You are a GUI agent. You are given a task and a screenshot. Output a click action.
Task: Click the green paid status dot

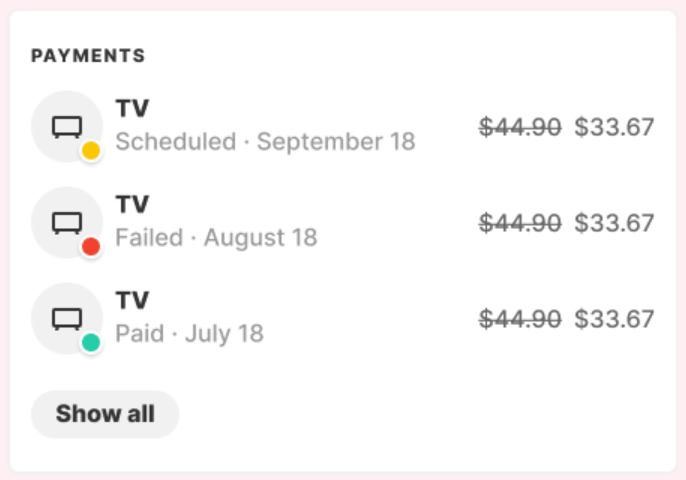[x=91, y=342]
